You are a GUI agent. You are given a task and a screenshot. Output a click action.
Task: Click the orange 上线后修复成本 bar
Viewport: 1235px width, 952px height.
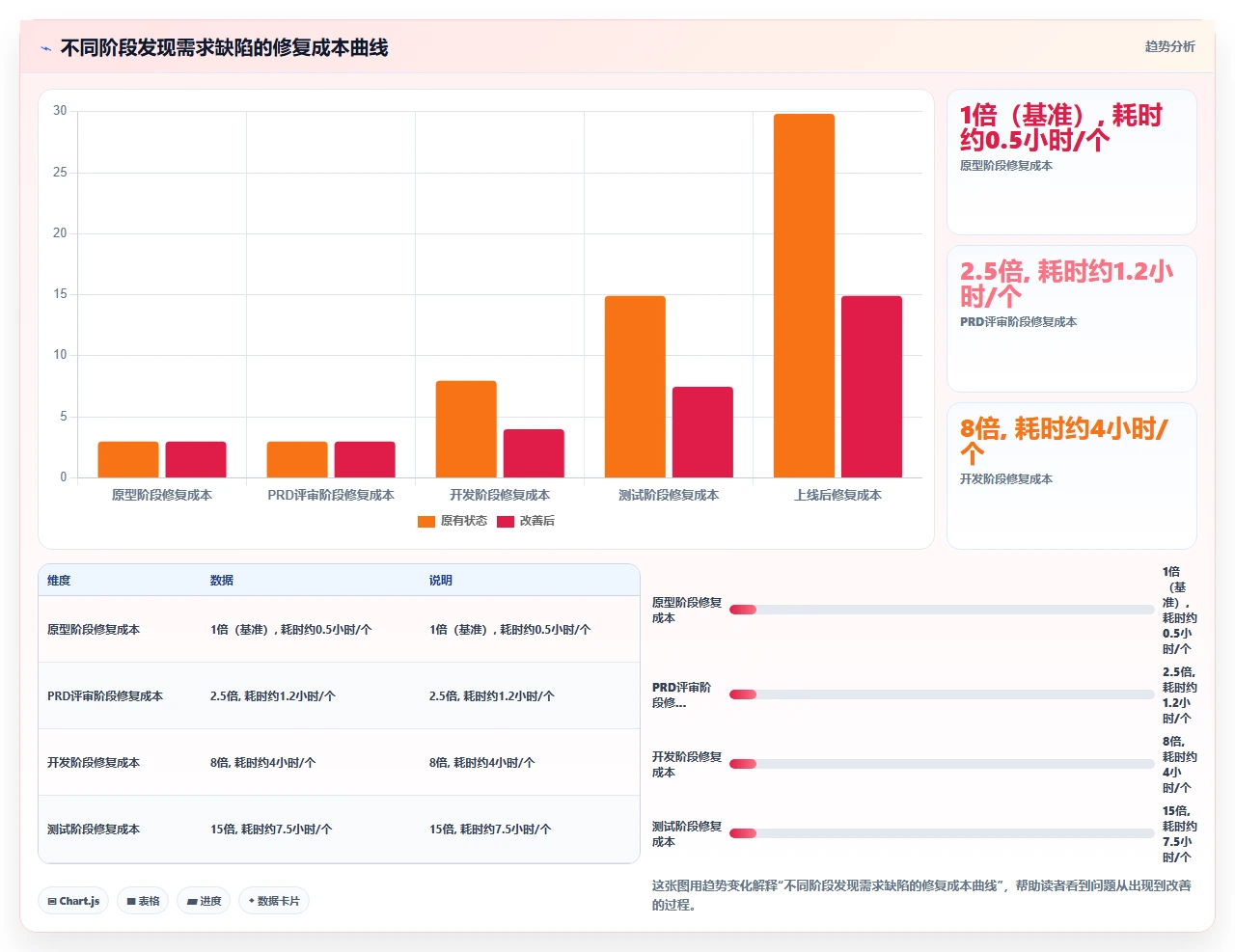coord(804,295)
